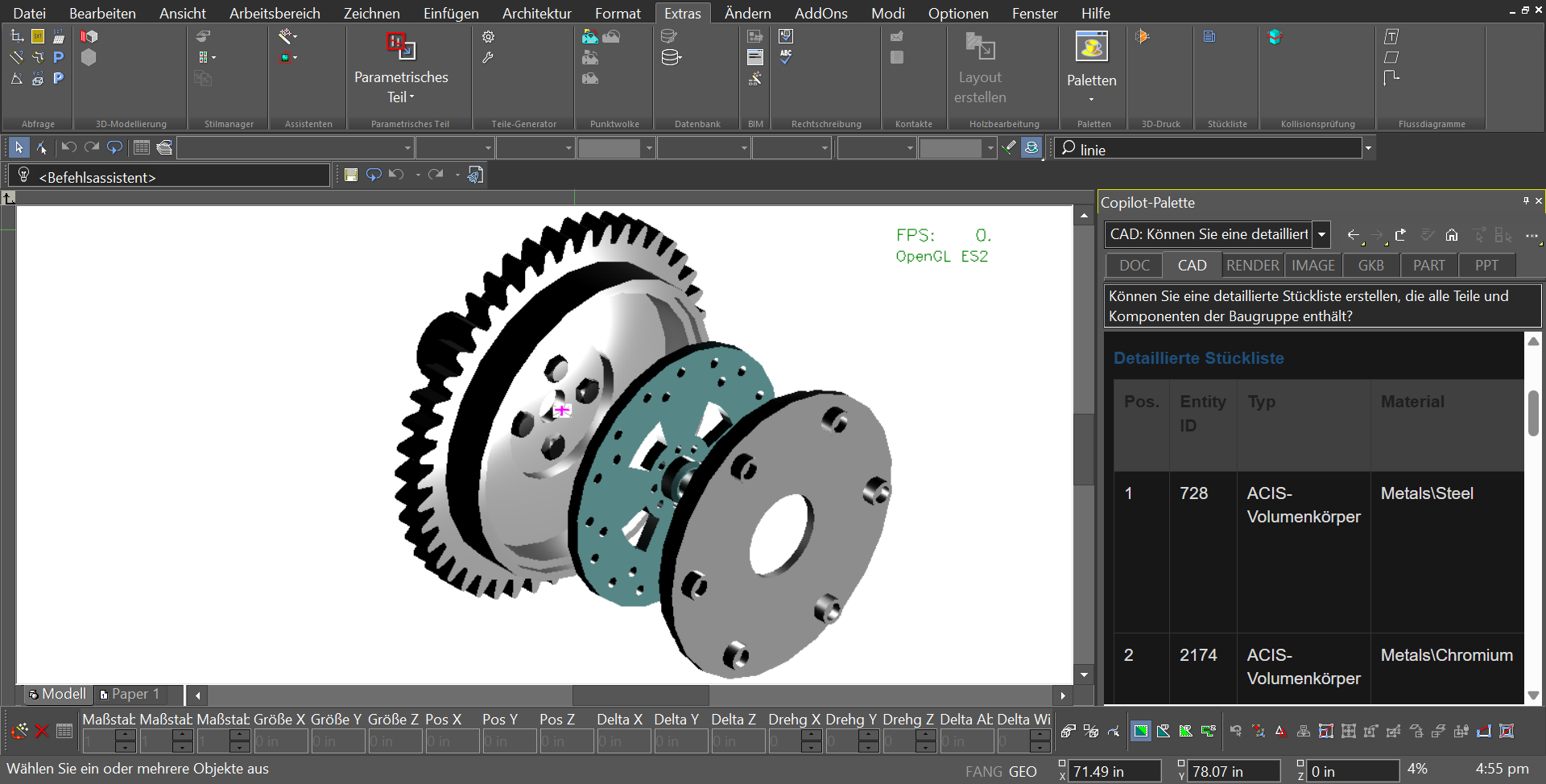Expand the Copilot prompt history dropdown
This screenshot has width=1546, height=784.
1321,235
